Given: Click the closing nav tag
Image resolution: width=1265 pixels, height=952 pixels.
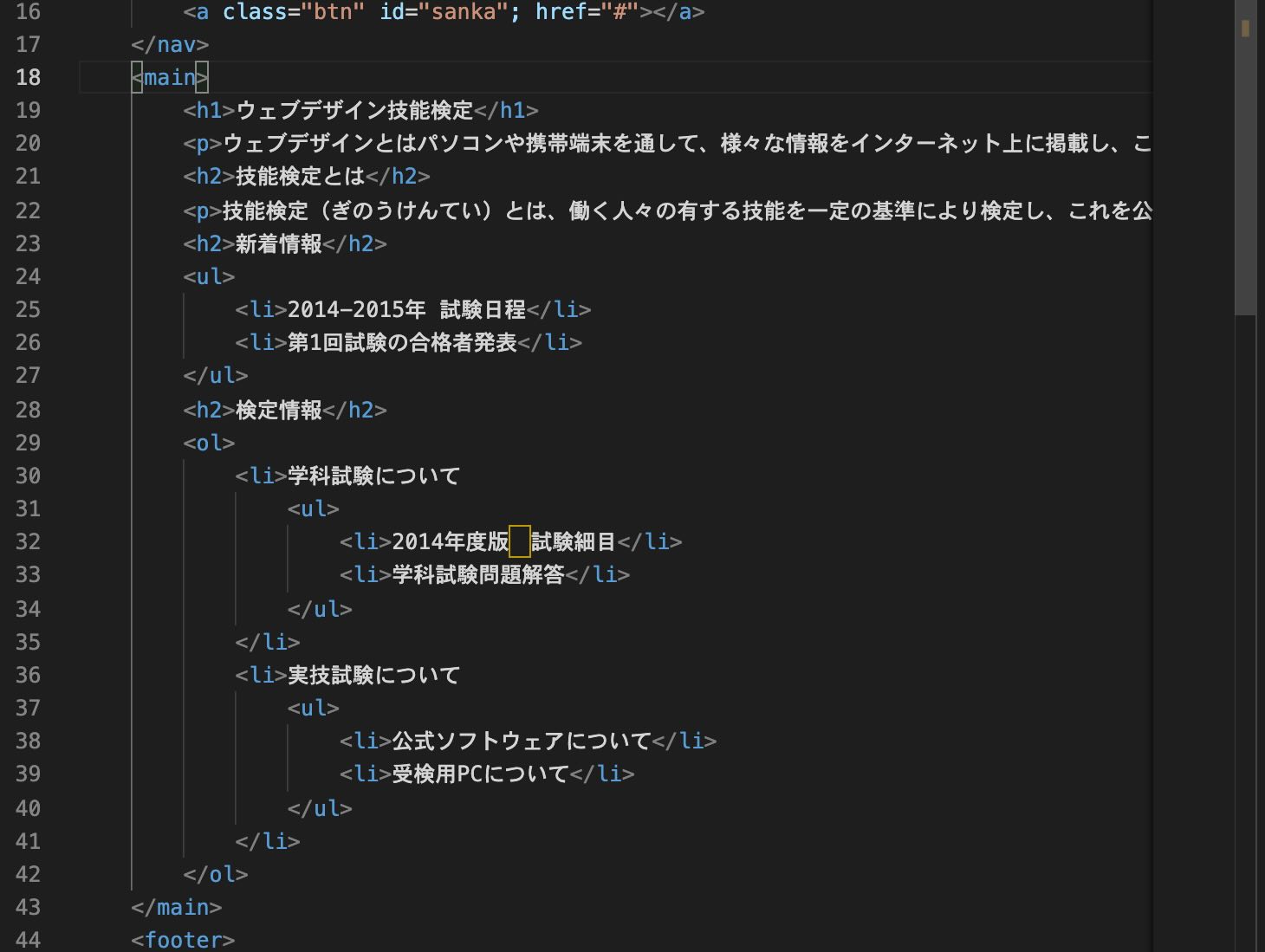Looking at the screenshot, I should coord(170,44).
